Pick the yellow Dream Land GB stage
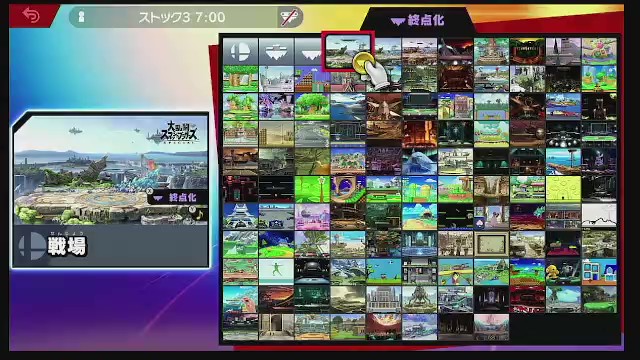 [x=563, y=189]
